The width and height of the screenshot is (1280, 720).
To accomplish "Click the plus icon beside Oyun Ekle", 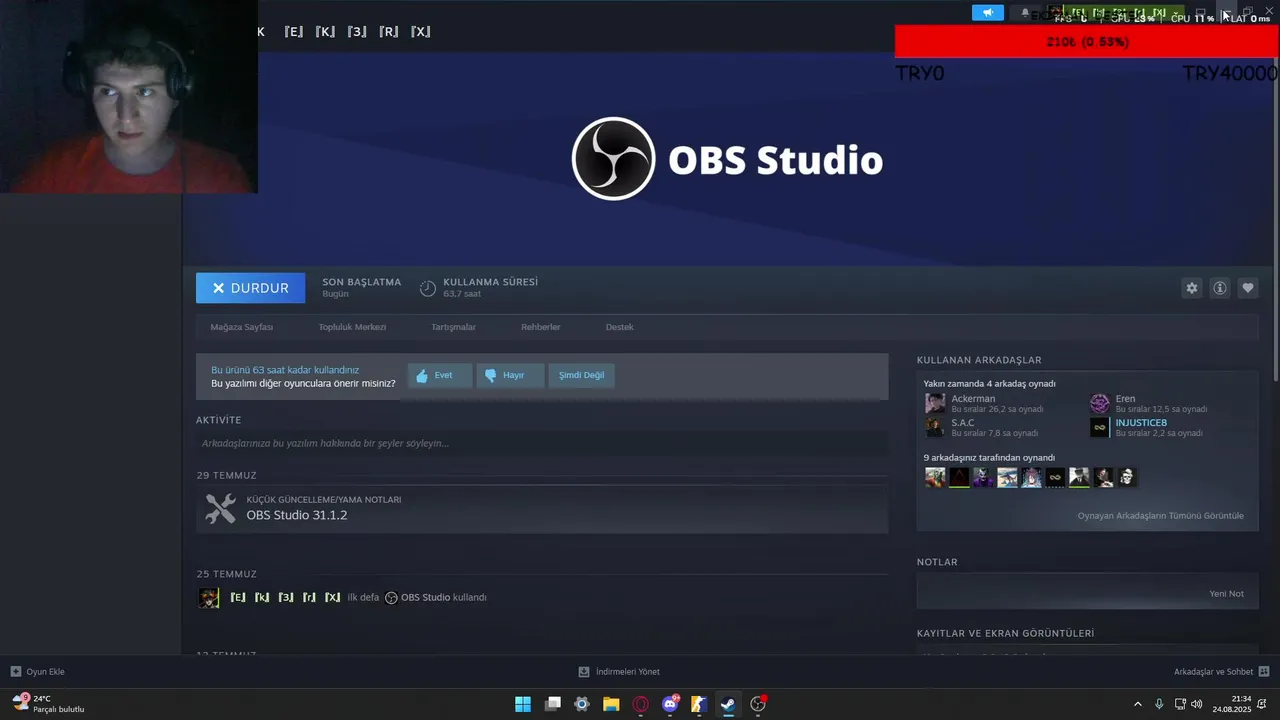I will pos(16,672).
